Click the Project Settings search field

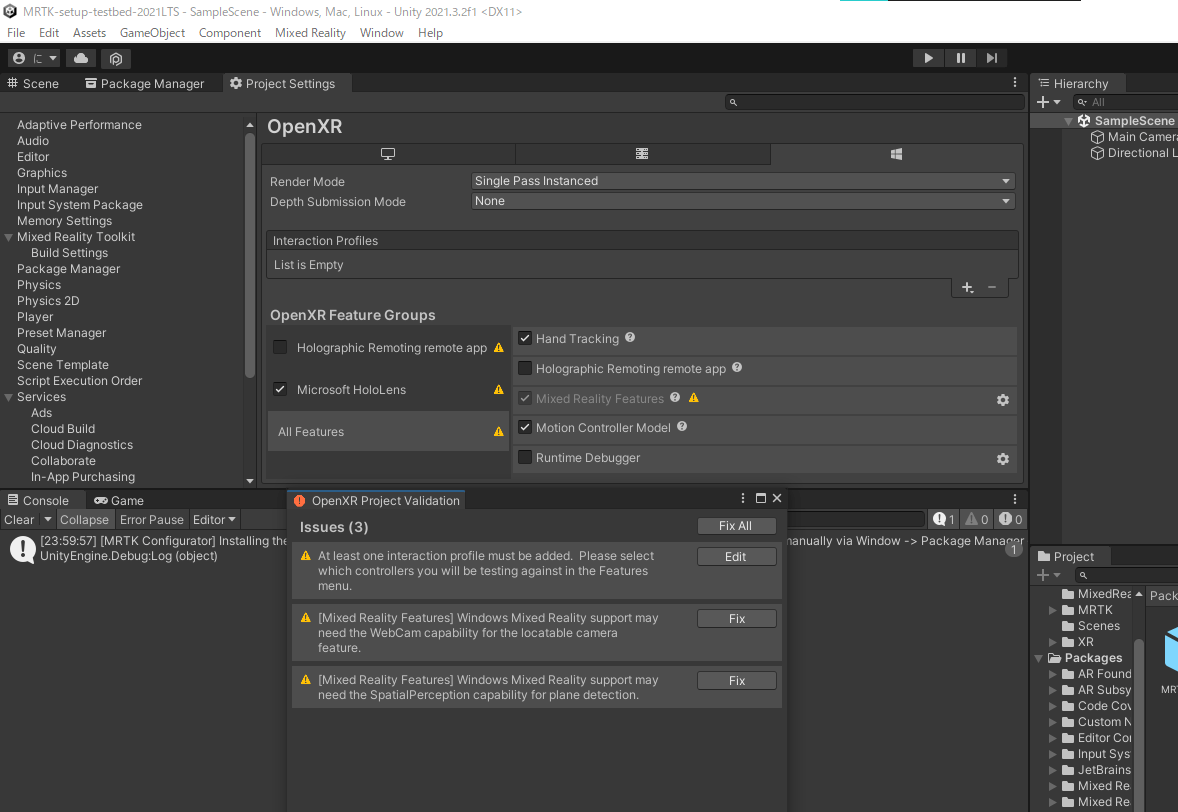pyautogui.click(x=874, y=102)
